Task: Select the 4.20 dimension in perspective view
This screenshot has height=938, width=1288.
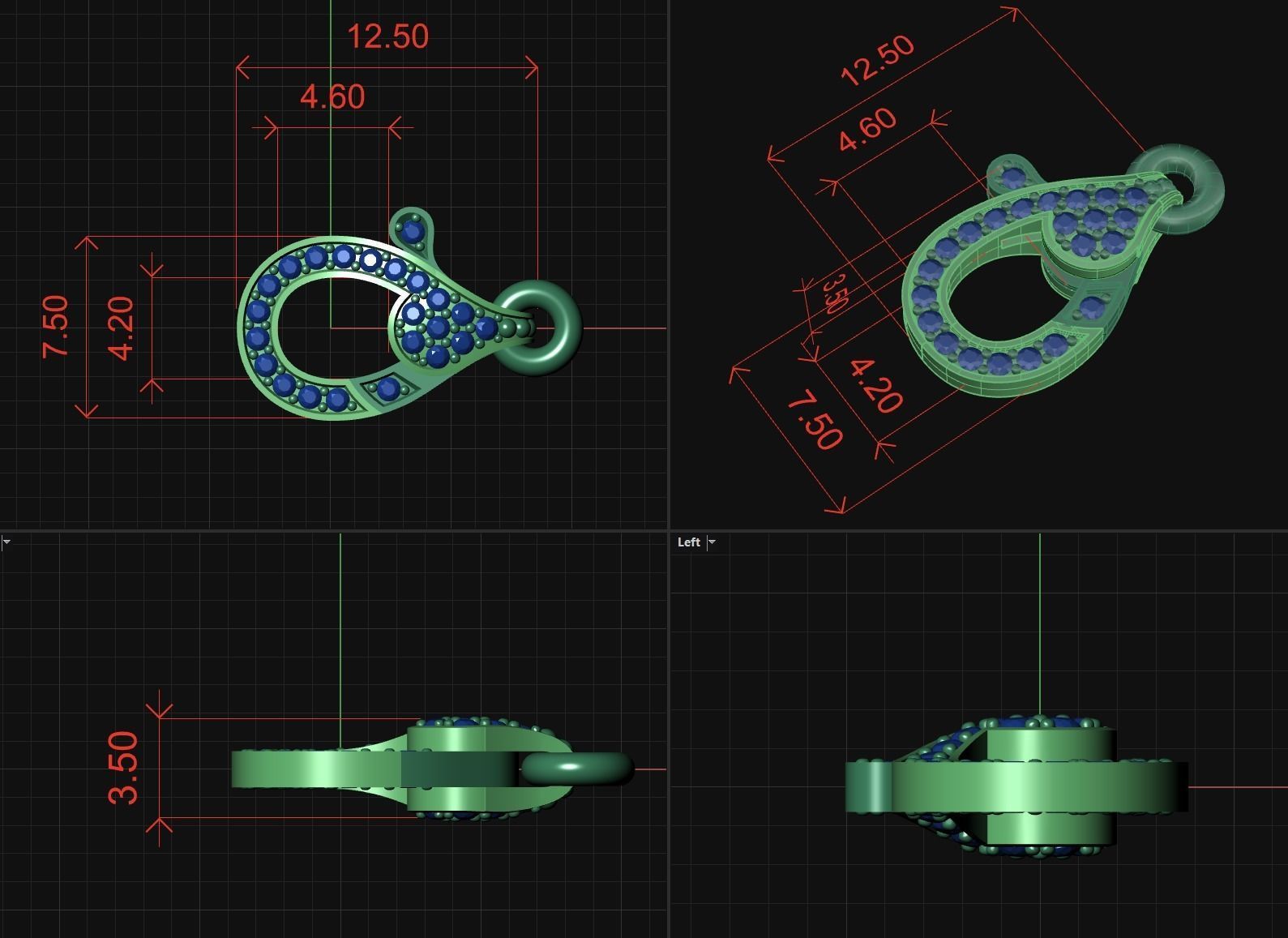Action: pyautogui.click(x=875, y=386)
